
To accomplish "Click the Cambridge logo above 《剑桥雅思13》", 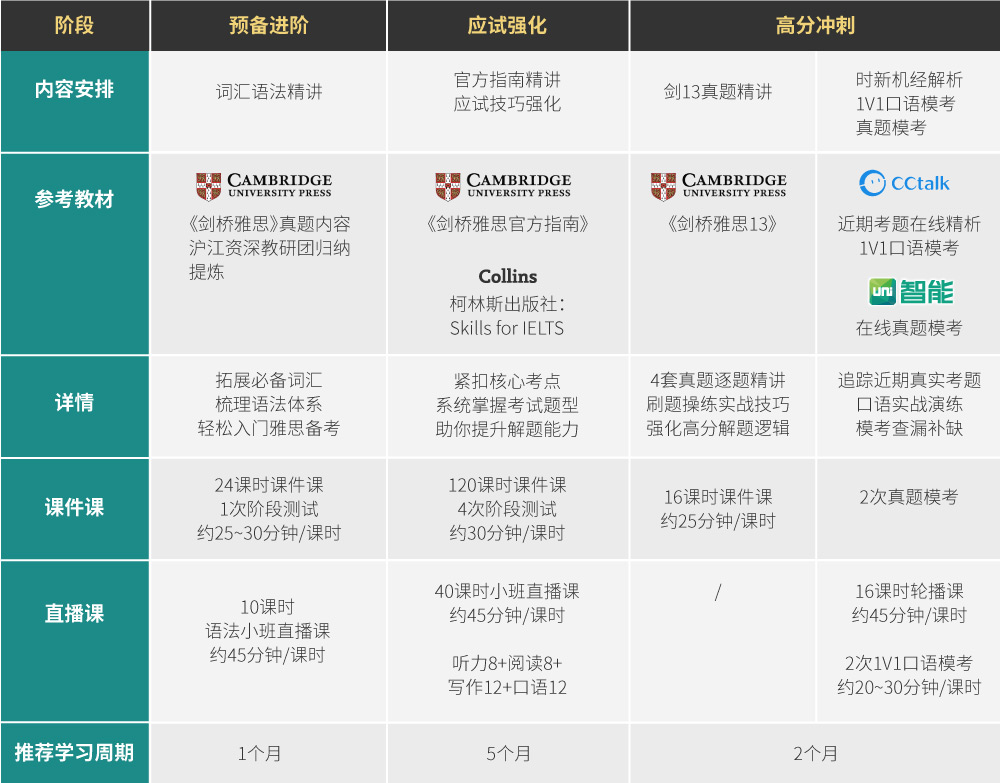I will [x=718, y=186].
